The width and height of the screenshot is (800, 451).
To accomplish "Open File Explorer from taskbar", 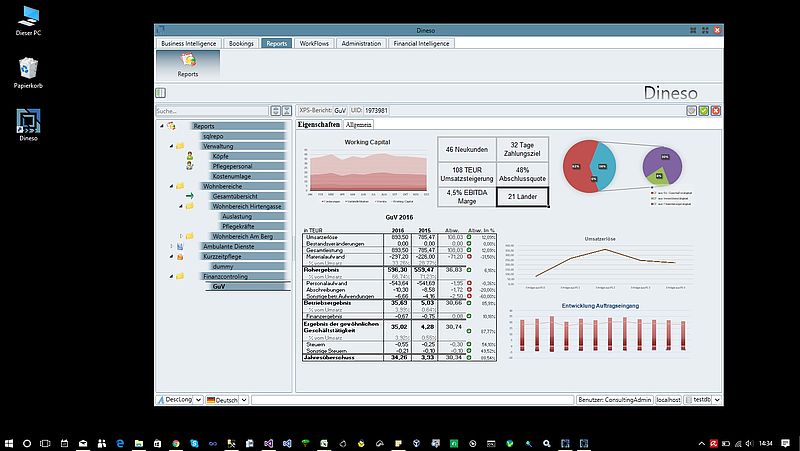I will (x=139, y=443).
